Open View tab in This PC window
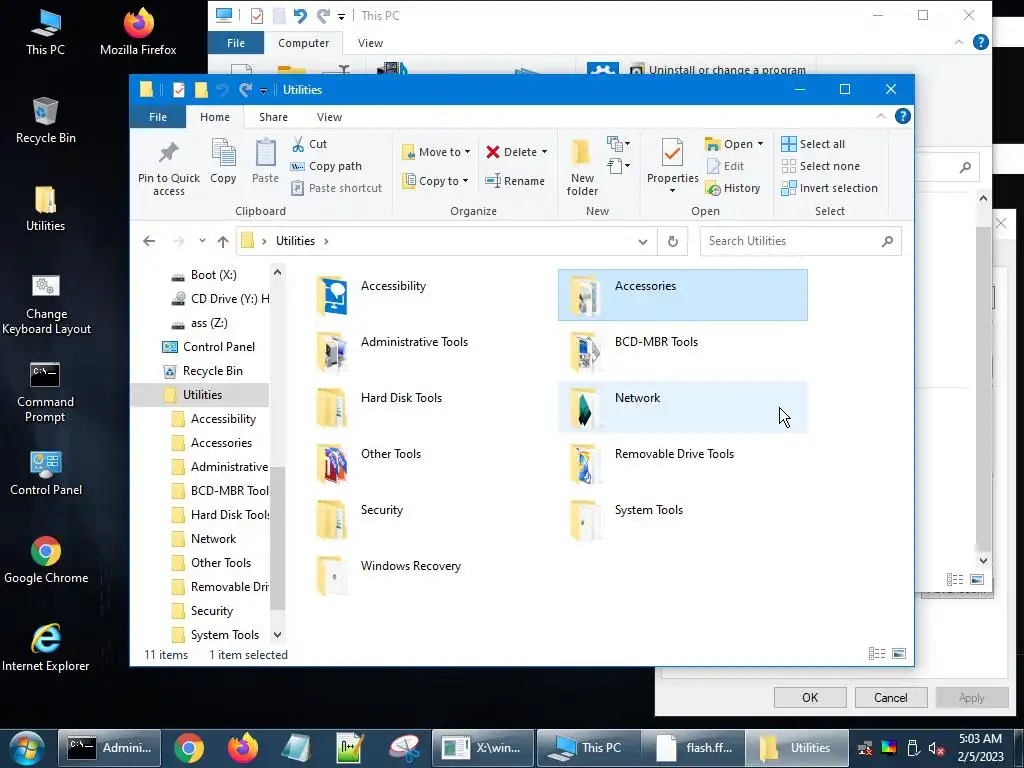This screenshot has height=768, width=1024. point(370,43)
